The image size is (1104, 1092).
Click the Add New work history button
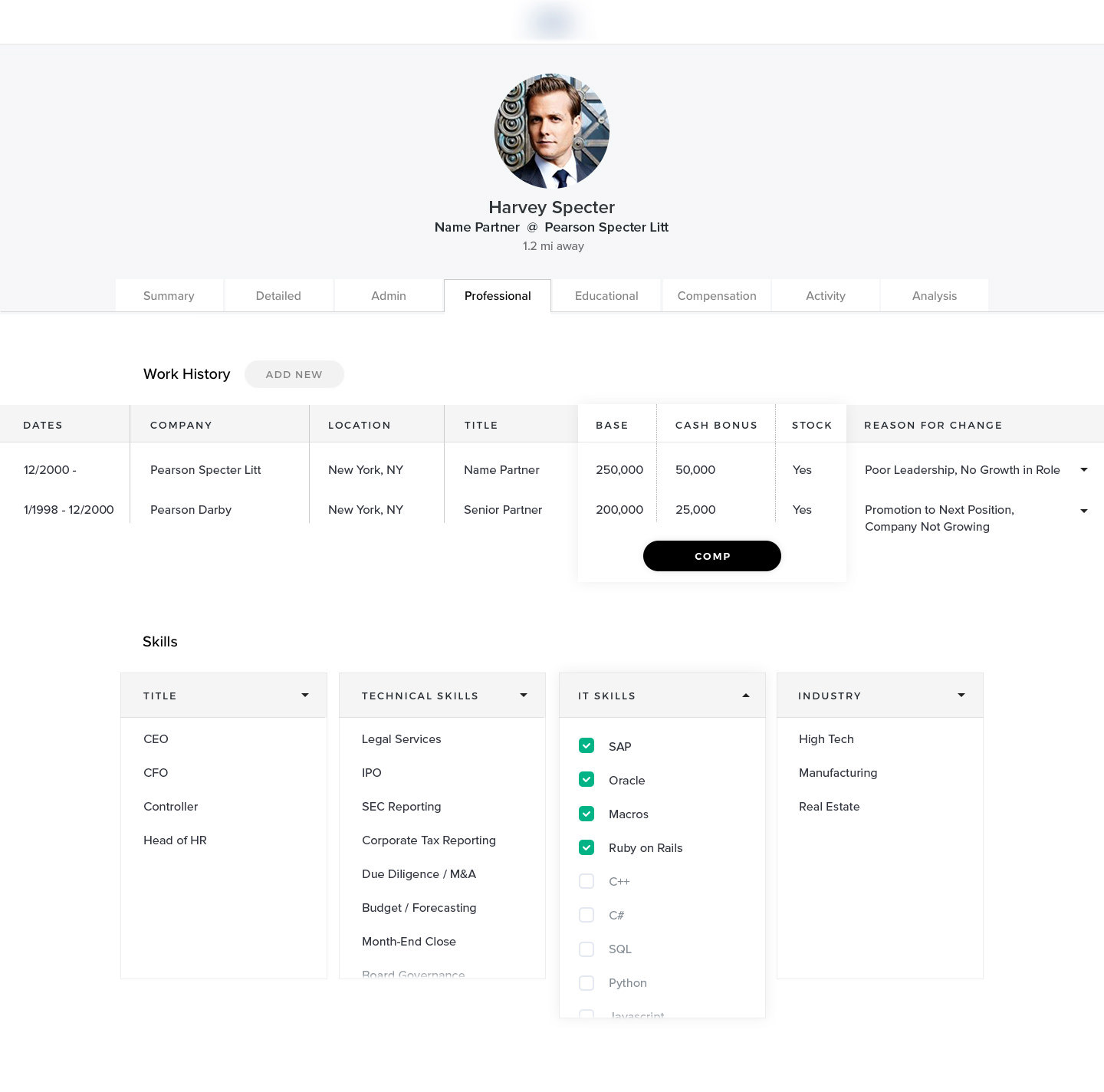294,374
